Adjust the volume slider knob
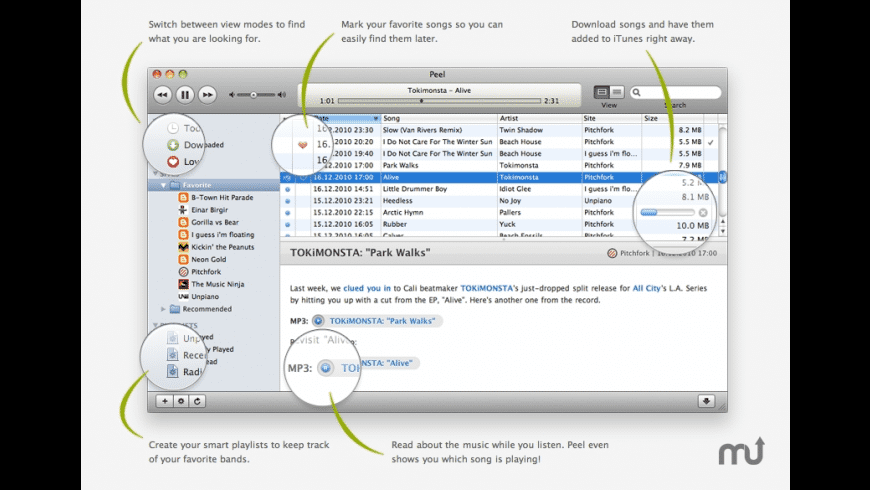 [x=254, y=95]
